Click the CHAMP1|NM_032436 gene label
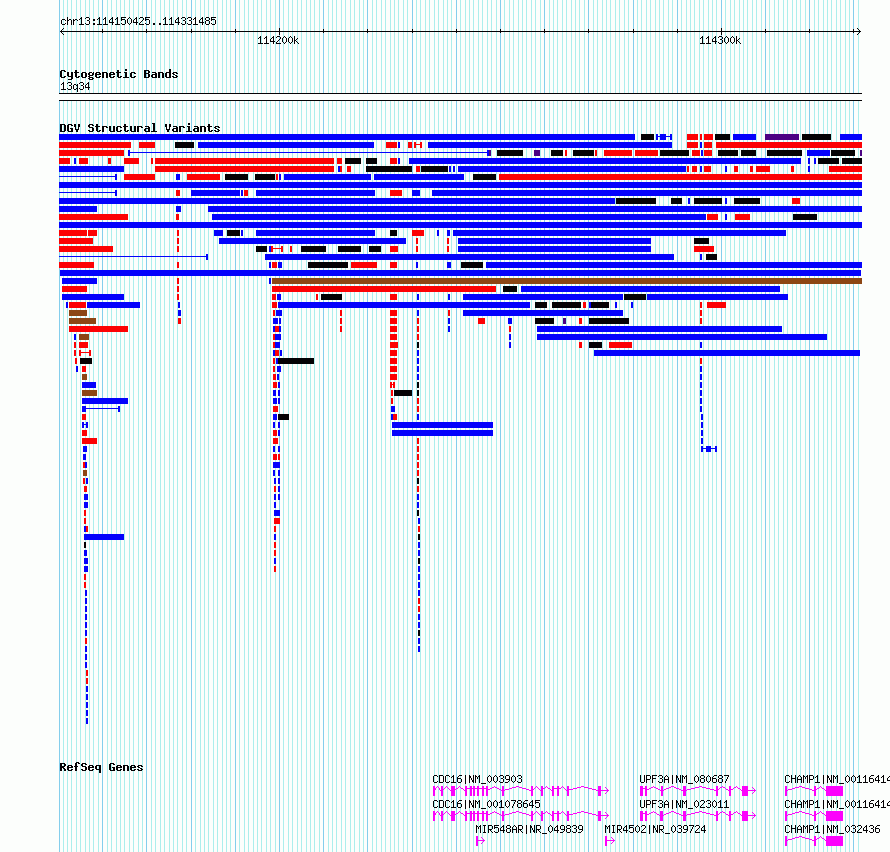 [x=832, y=829]
